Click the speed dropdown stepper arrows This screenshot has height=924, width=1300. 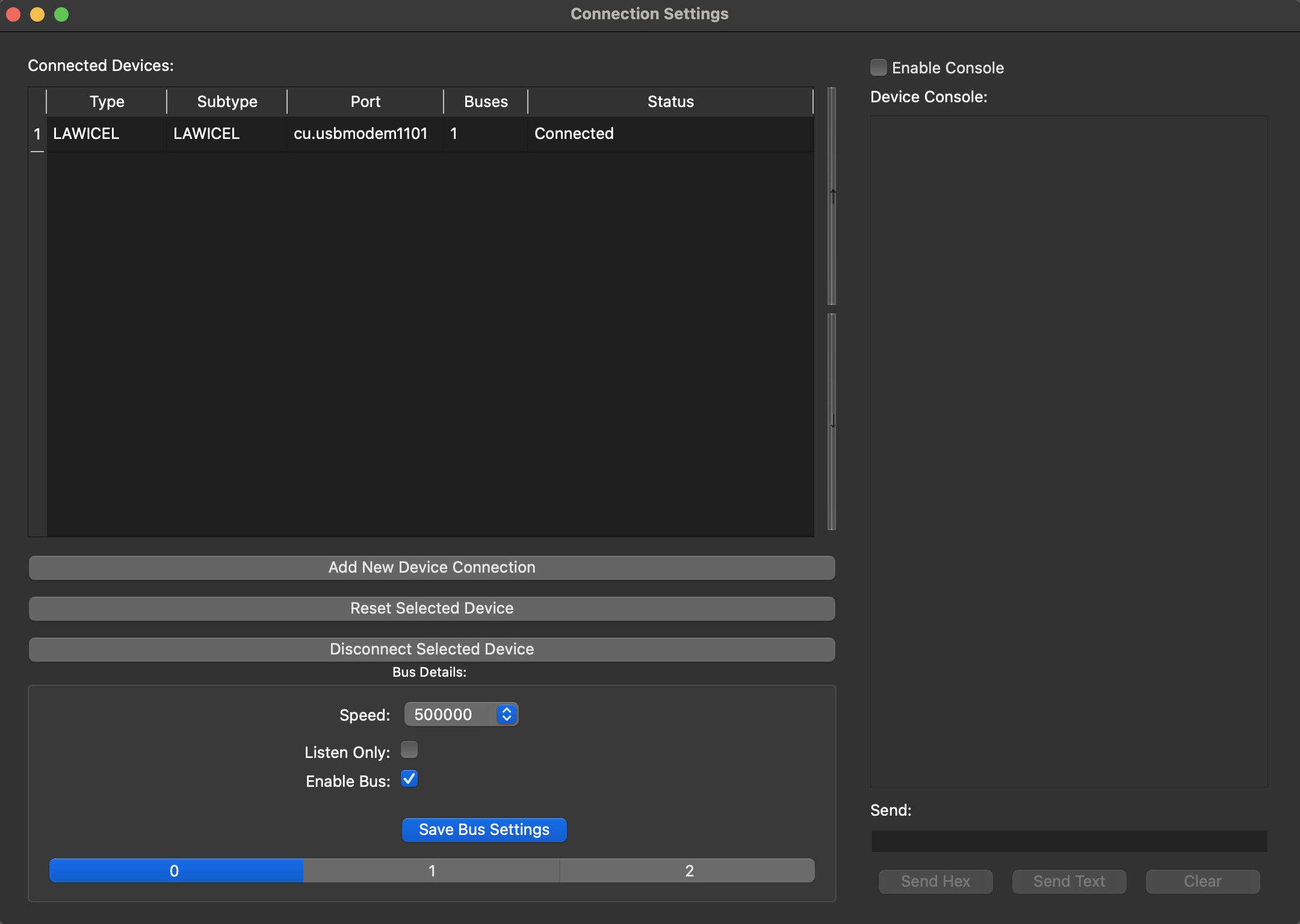(507, 714)
